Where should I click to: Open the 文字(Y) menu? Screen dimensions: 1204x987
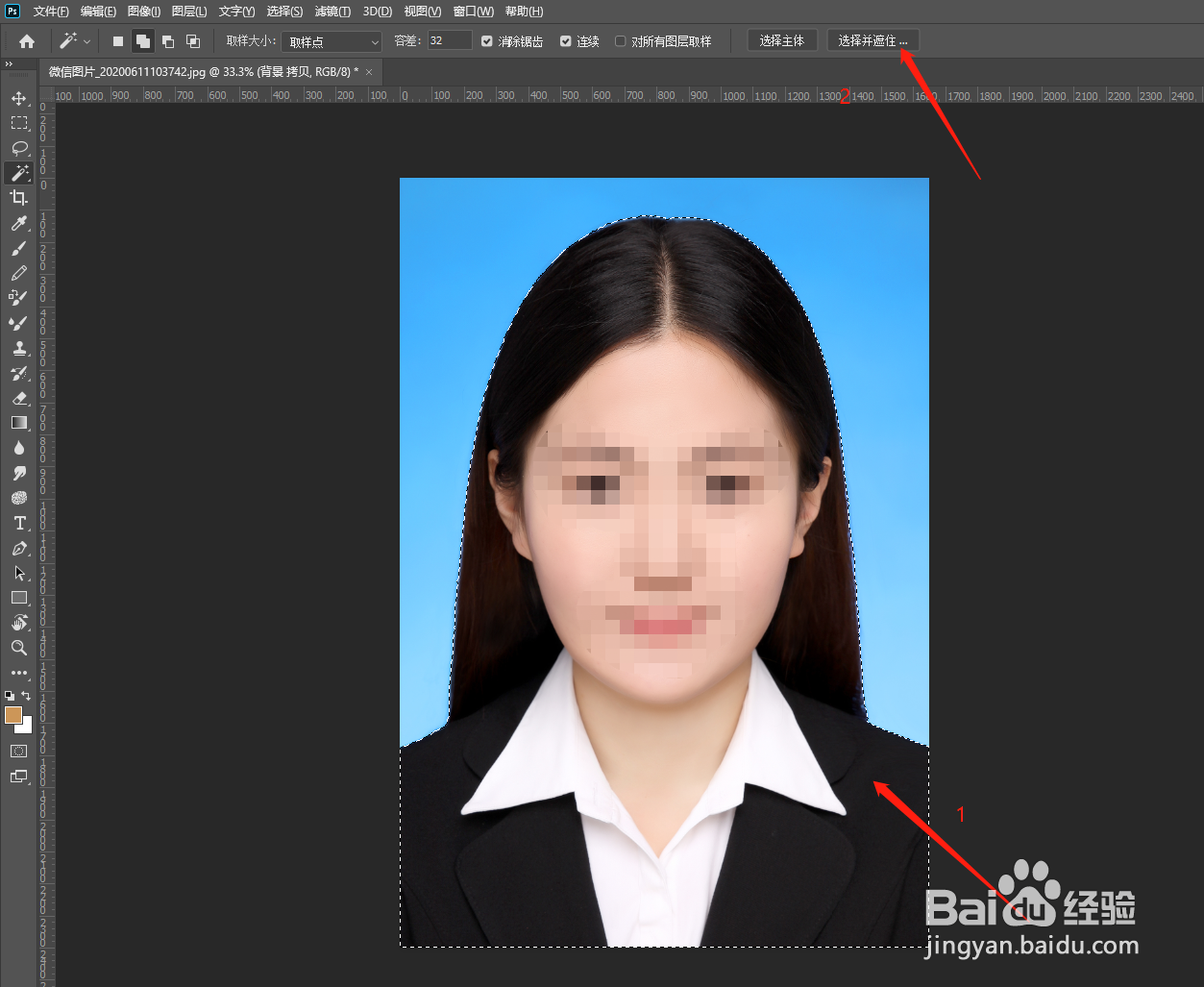(236, 12)
